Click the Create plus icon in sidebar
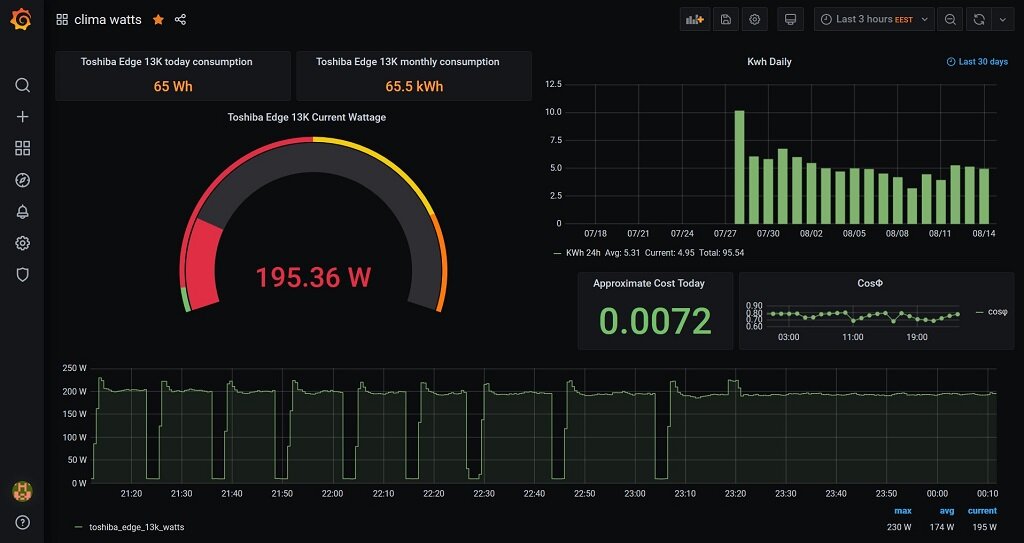1024x543 pixels. pos(22,116)
